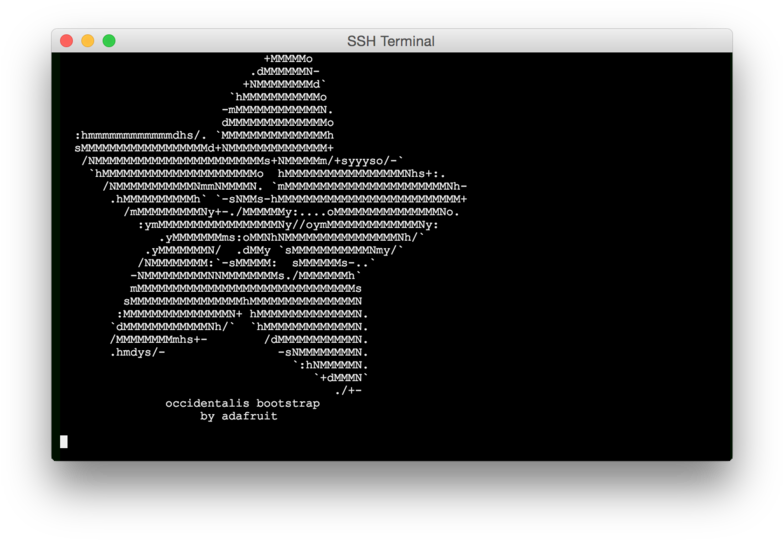Click the '+MMMMMo' line at top
This screenshot has height=540, width=783.
click(x=288, y=59)
